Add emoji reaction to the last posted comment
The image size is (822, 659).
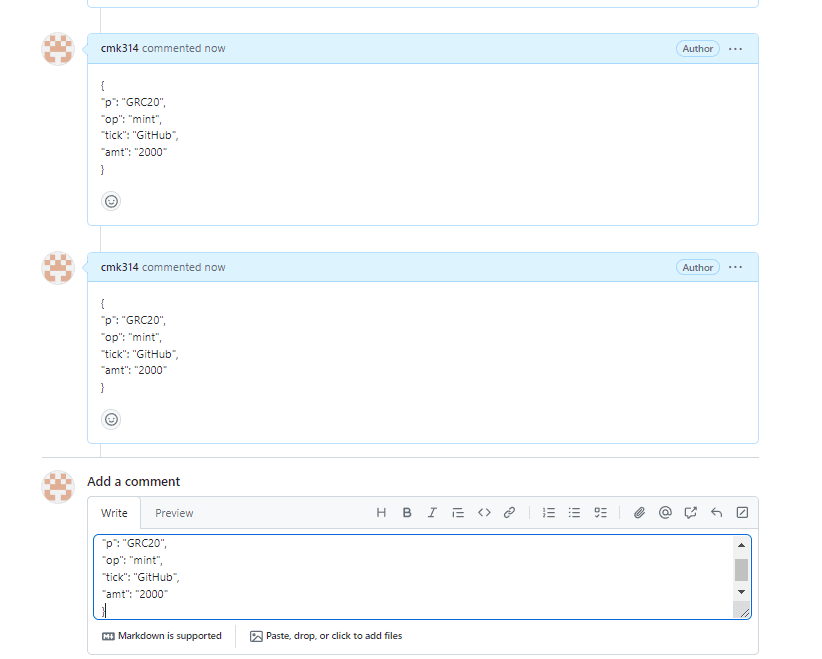pyautogui.click(x=111, y=419)
